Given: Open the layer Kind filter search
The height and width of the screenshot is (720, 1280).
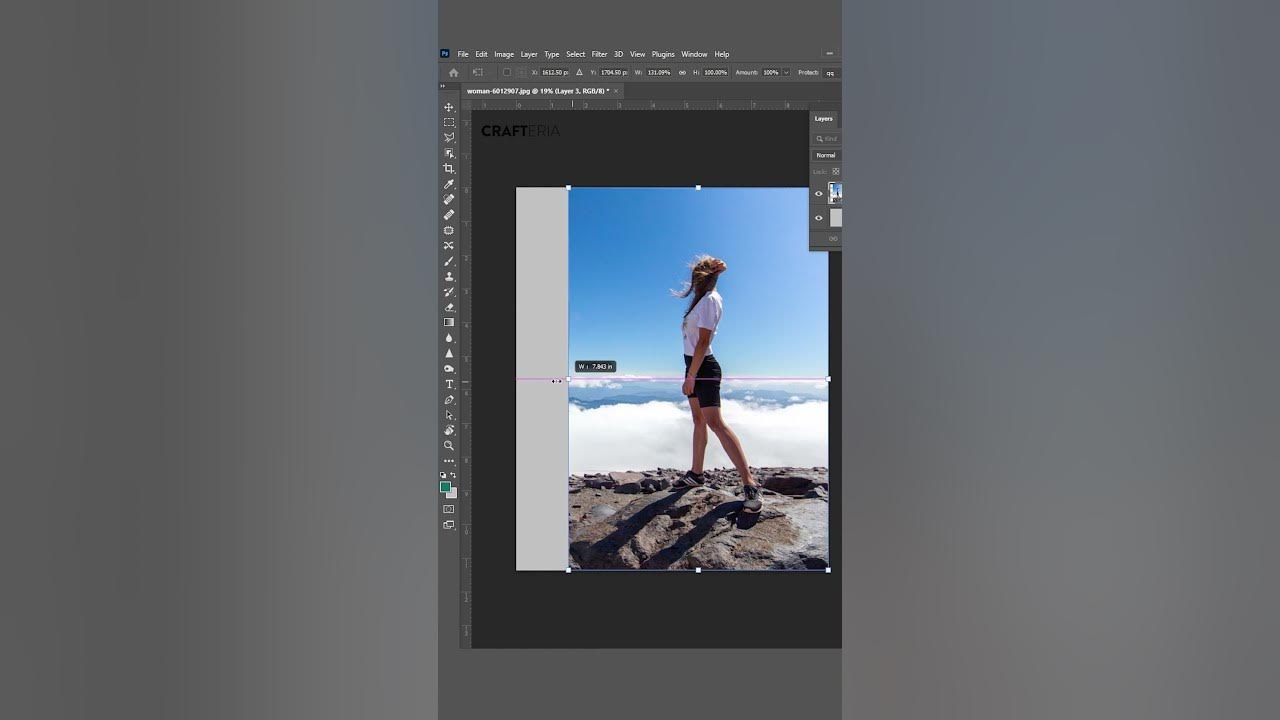Looking at the screenshot, I should click(x=826, y=139).
